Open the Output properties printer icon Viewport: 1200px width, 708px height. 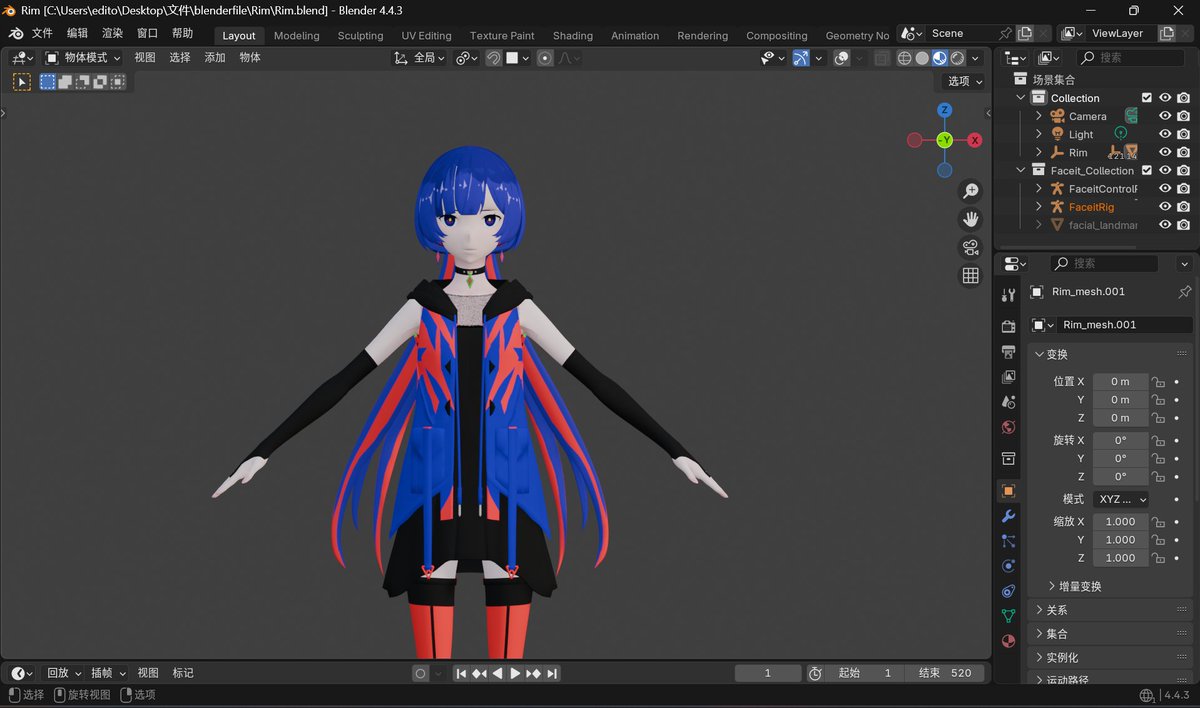click(1008, 352)
